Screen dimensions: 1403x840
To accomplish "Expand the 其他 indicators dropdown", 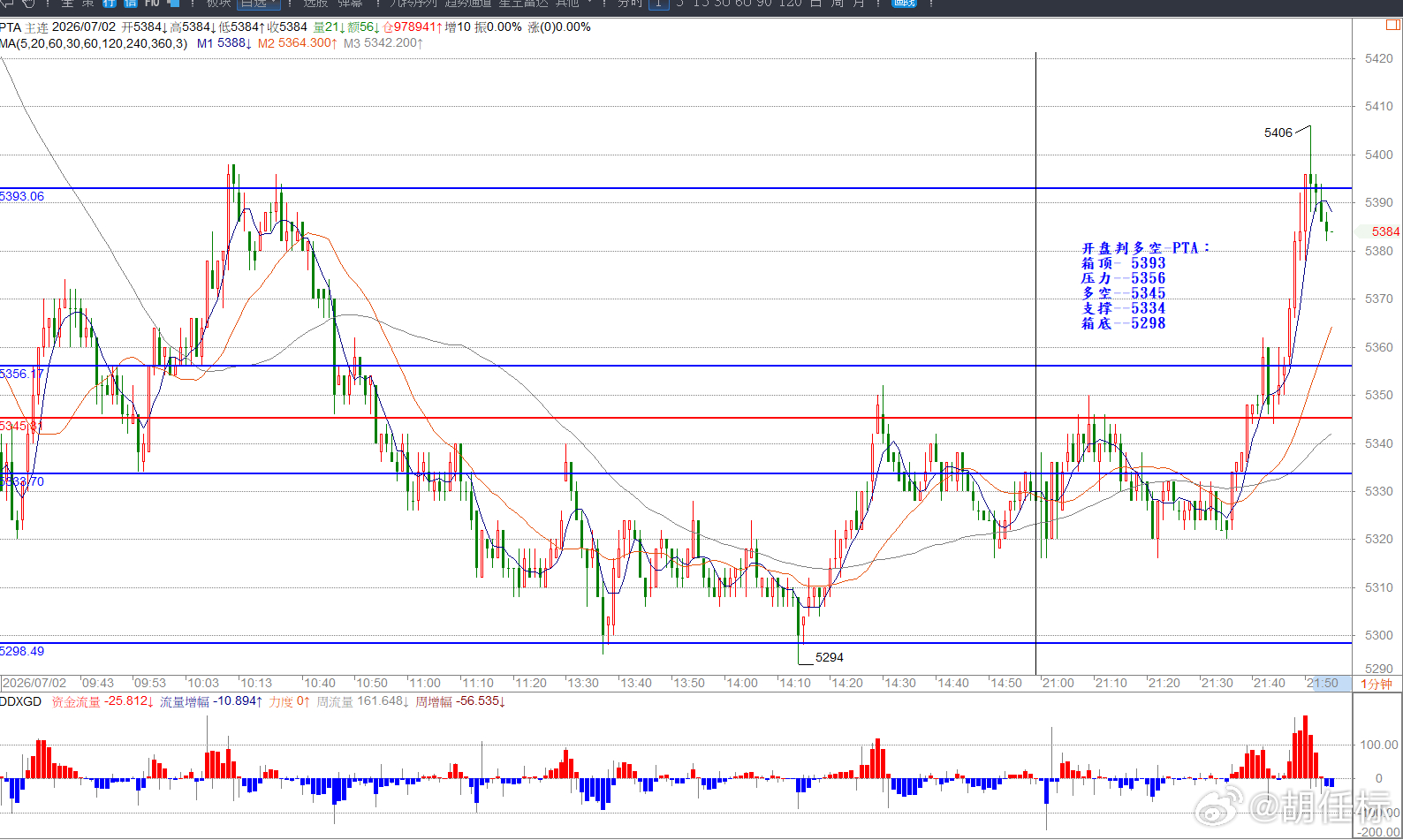I will 574,4.
